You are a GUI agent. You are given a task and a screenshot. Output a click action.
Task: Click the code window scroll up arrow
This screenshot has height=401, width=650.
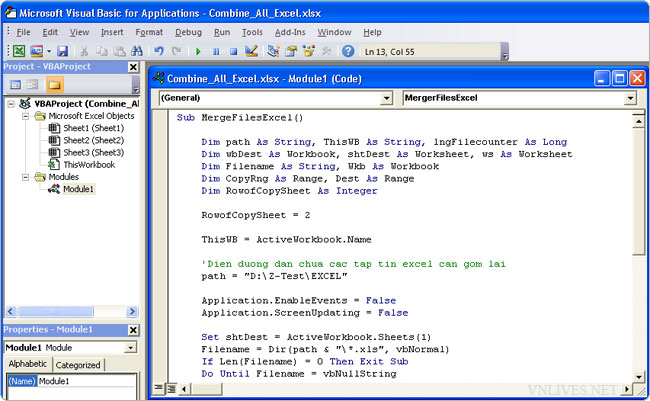coord(638,121)
